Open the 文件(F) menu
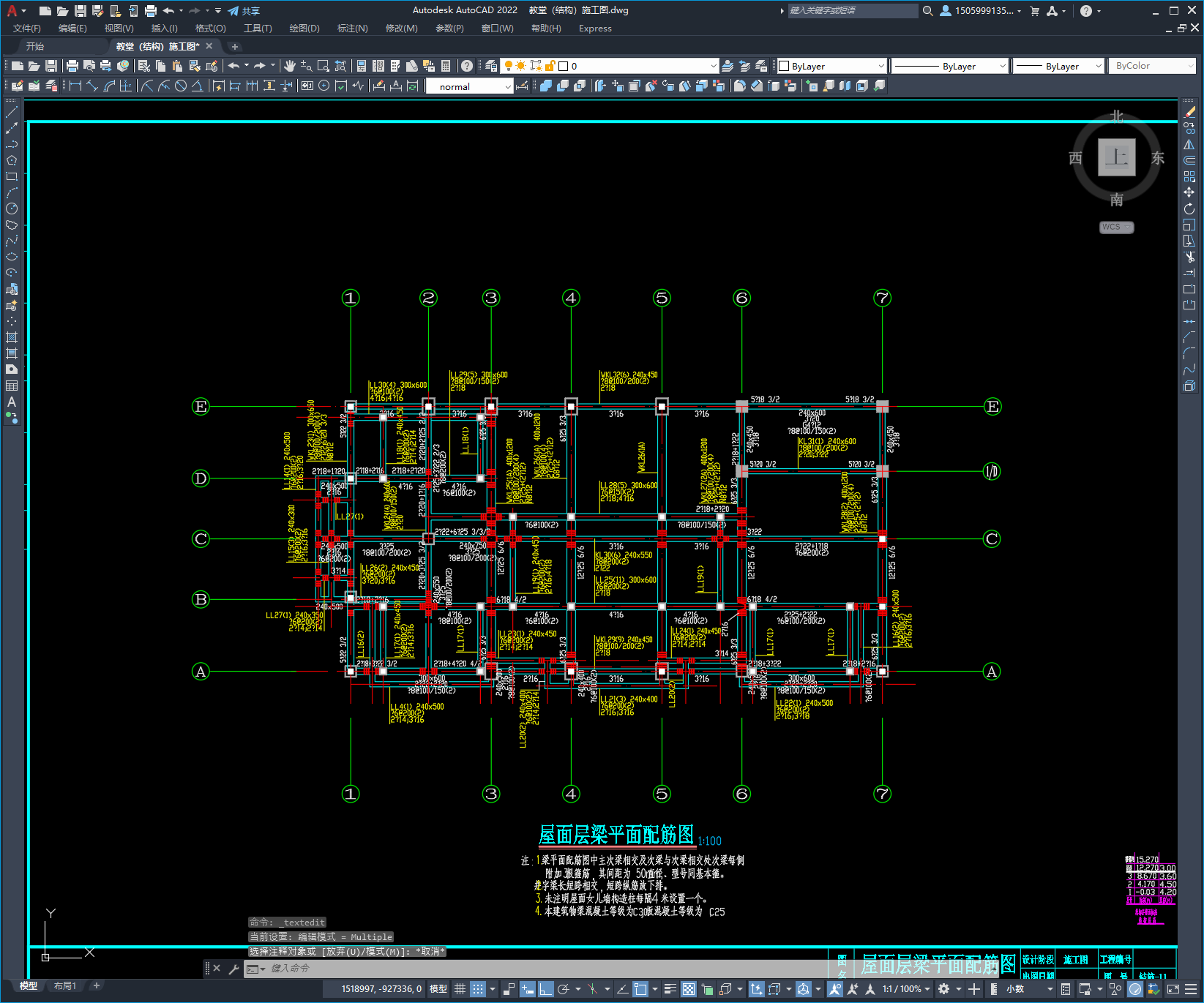 tap(27, 29)
